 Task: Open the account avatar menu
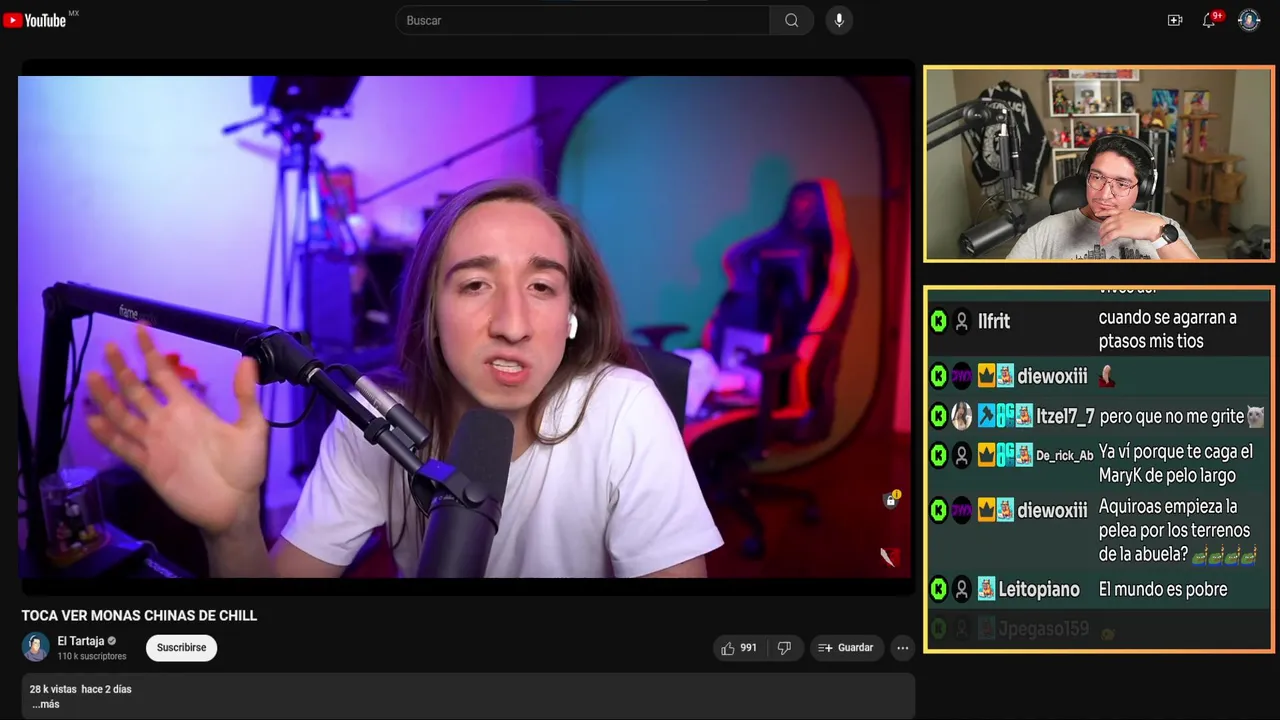[1249, 20]
